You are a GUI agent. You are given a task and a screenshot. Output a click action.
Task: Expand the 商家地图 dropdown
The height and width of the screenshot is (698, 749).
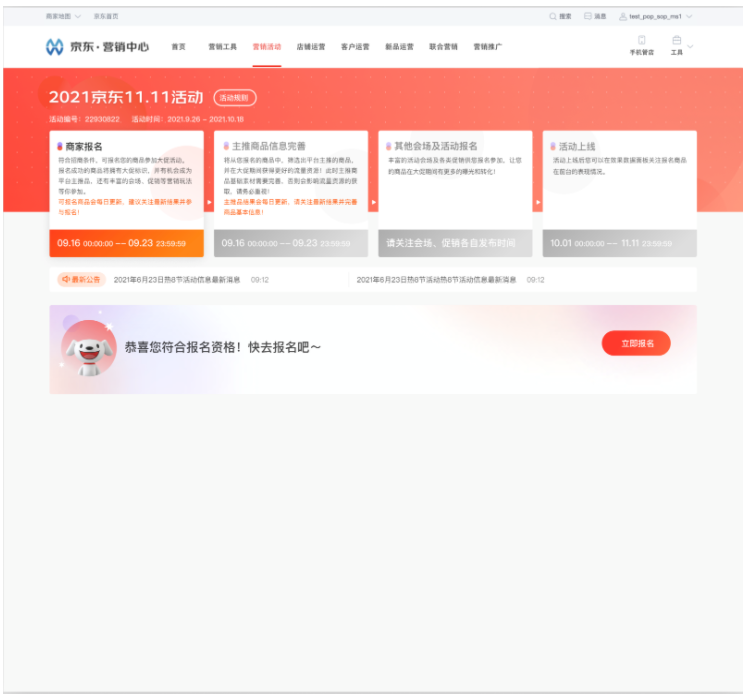pos(63,16)
